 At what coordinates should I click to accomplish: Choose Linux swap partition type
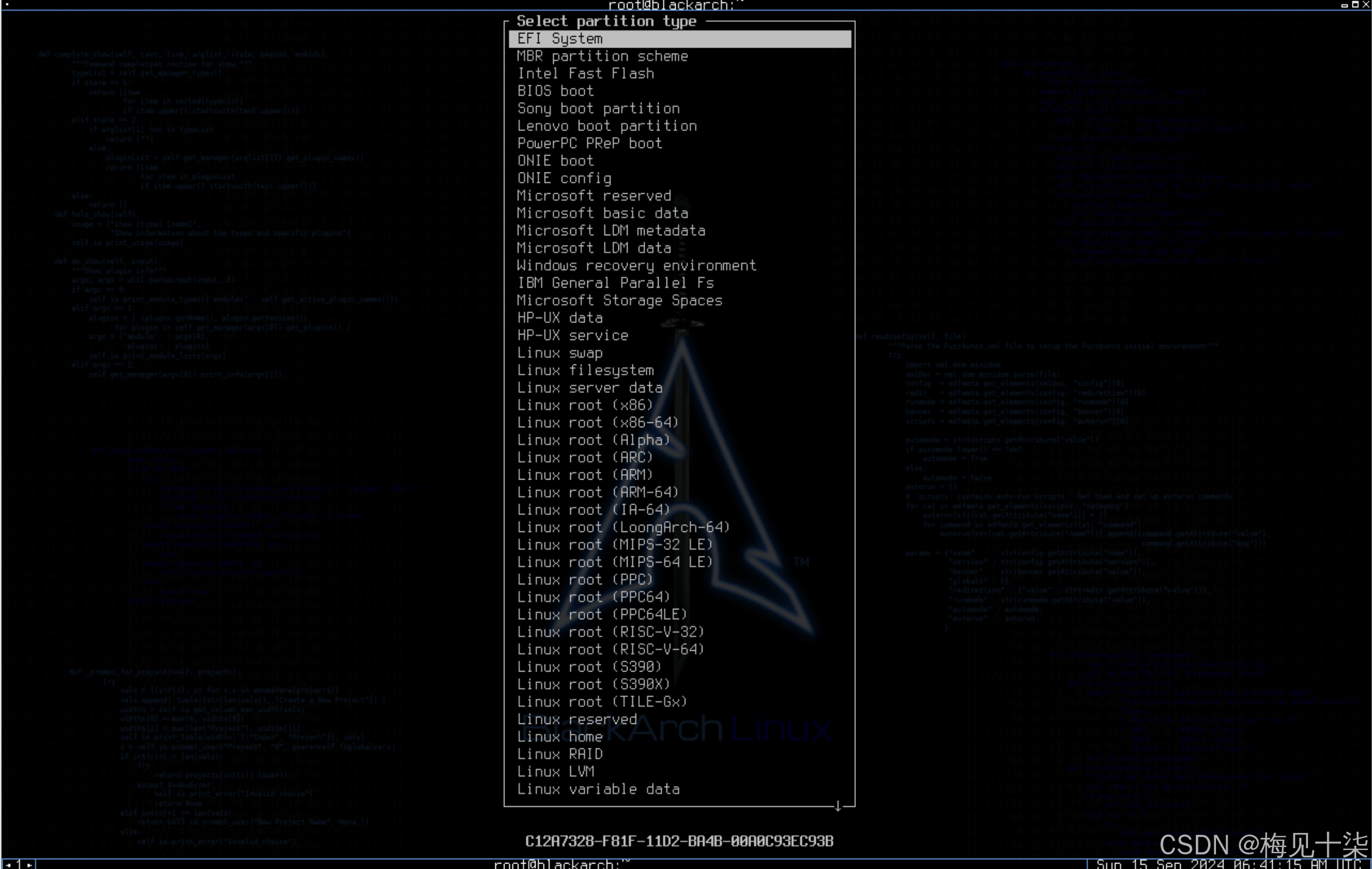pos(560,353)
